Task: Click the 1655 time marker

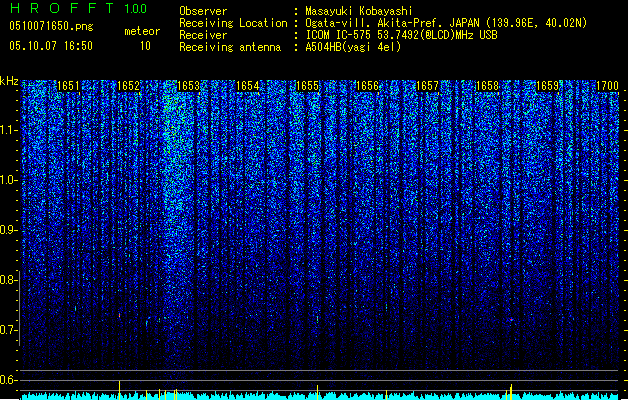Action: coord(307,86)
